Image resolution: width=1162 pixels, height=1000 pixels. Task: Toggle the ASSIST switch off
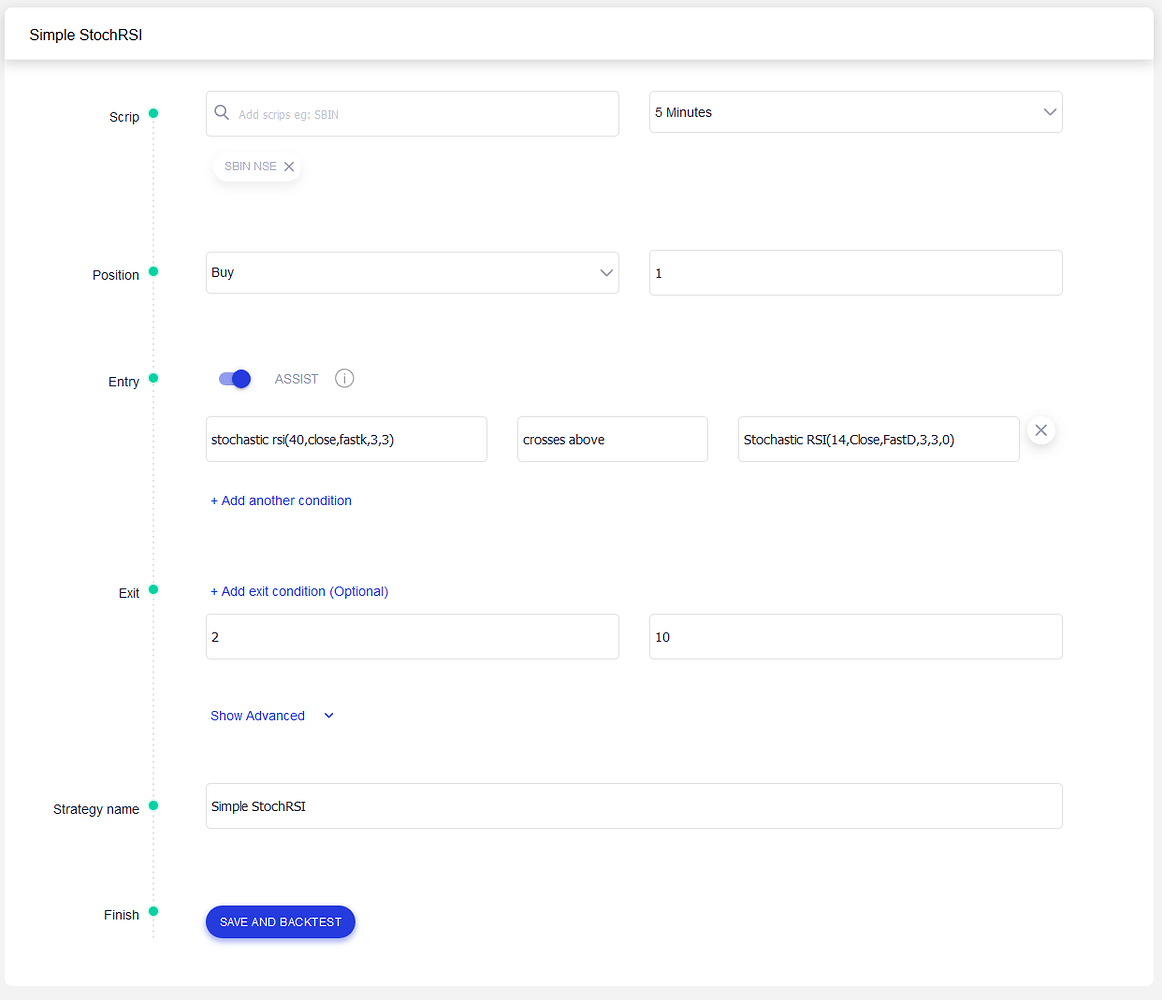coord(235,379)
